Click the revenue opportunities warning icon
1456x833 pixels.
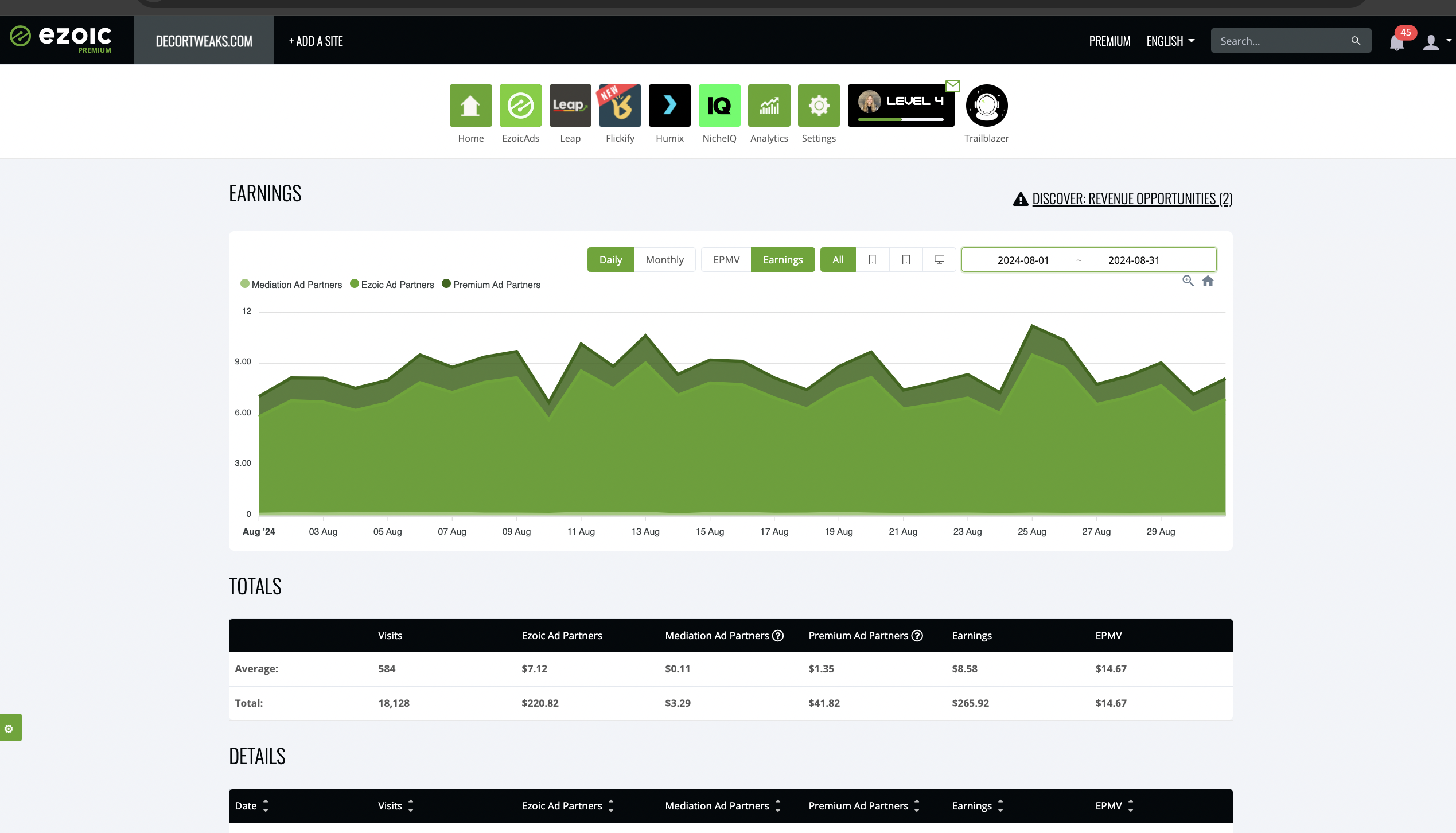[1021, 199]
